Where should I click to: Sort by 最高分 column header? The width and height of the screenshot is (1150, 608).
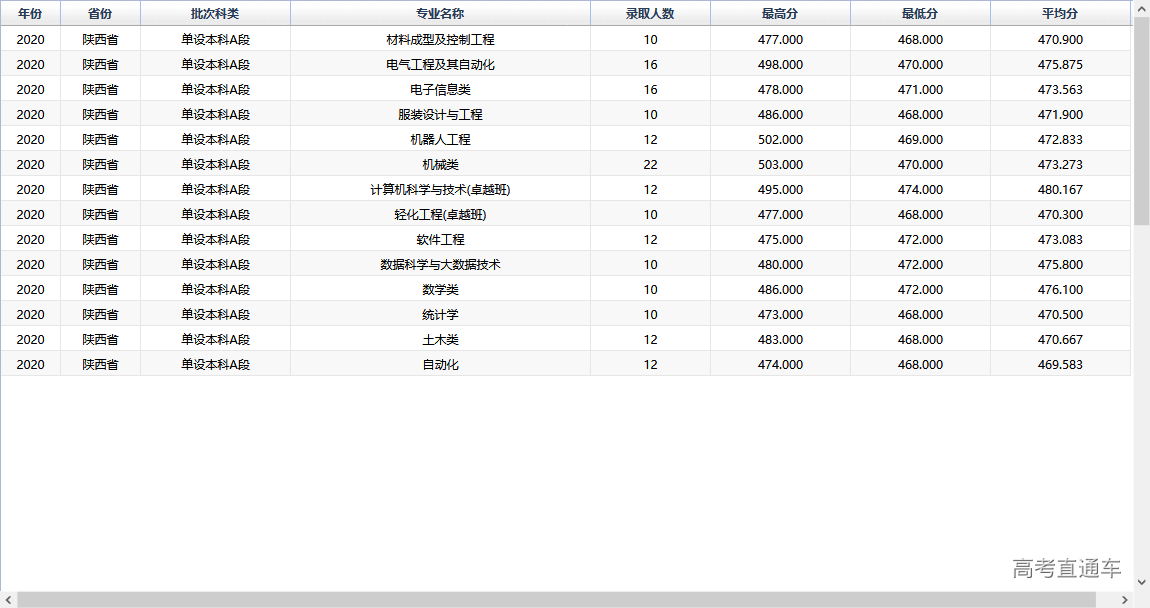pyautogui.click(x=780, y=13)
